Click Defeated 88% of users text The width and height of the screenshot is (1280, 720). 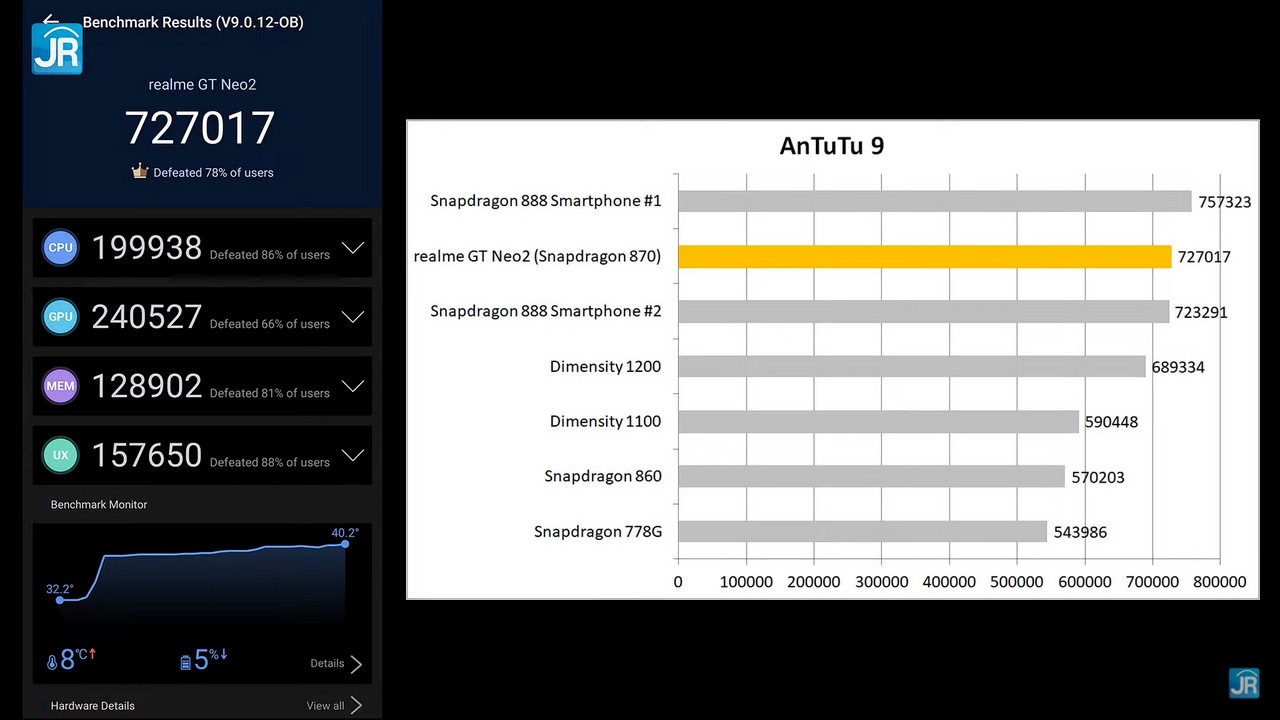pyautogui.click(x=270, y=462)
